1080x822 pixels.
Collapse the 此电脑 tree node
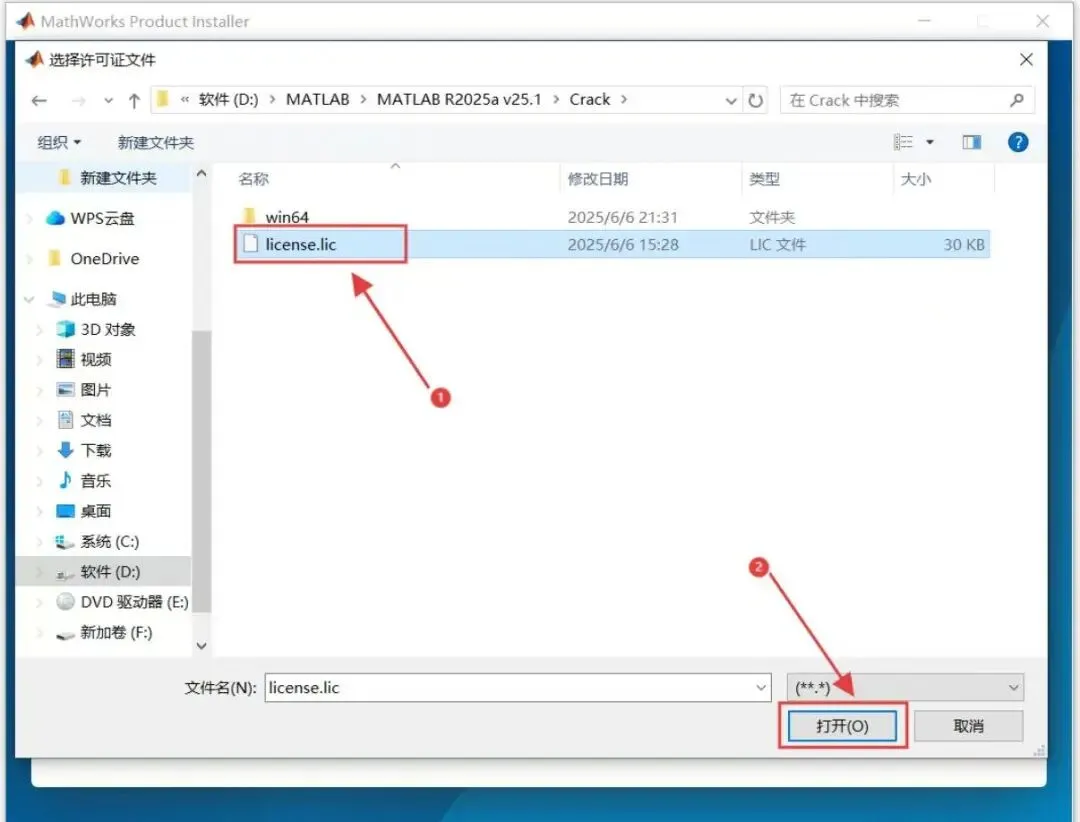pyautogui.click(x=29, y=299)
